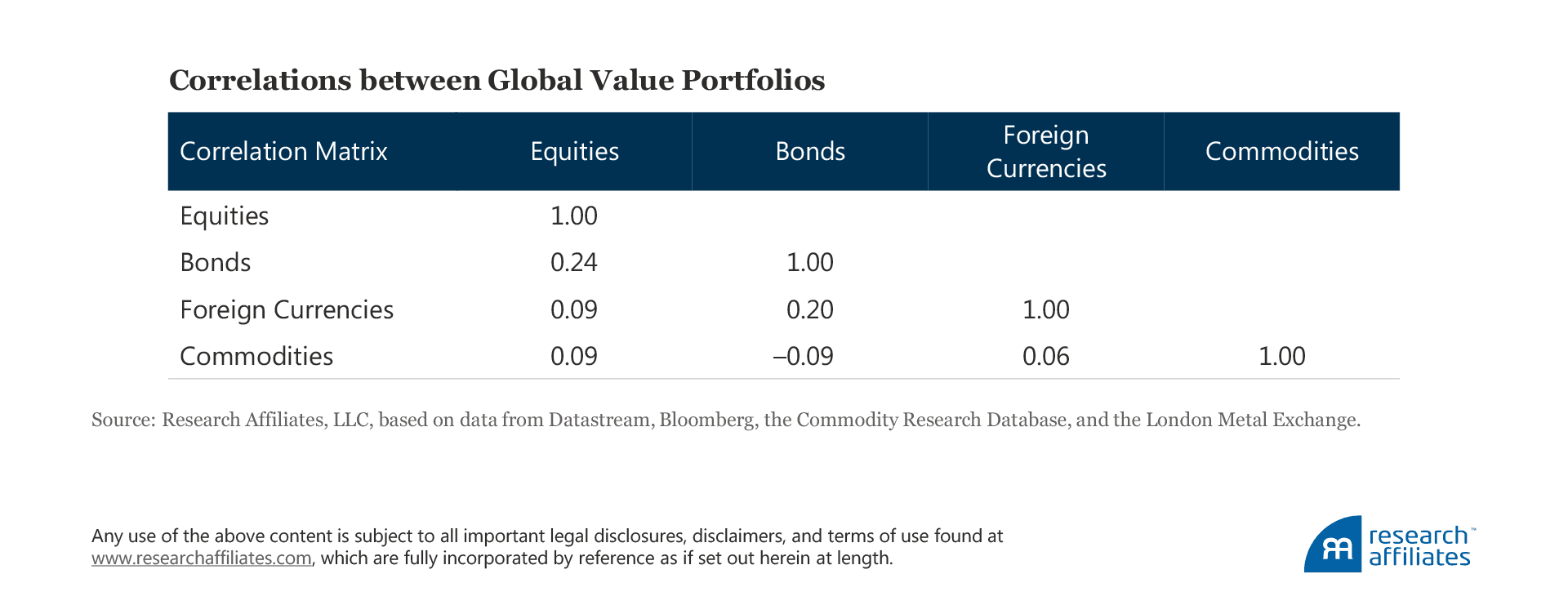
Task: Click the 'Correlations between Global Value Portfolios' title
Action: [497, 80]
